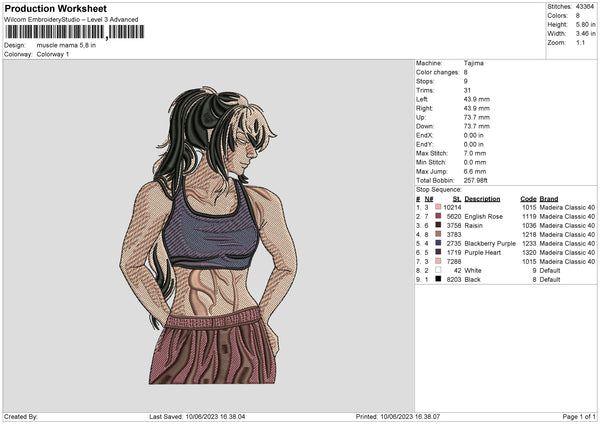The width and height of the screenshot is (600, 424).
Task: Click the Max Jump value '6.6 mm'
Action: (475, 171)
